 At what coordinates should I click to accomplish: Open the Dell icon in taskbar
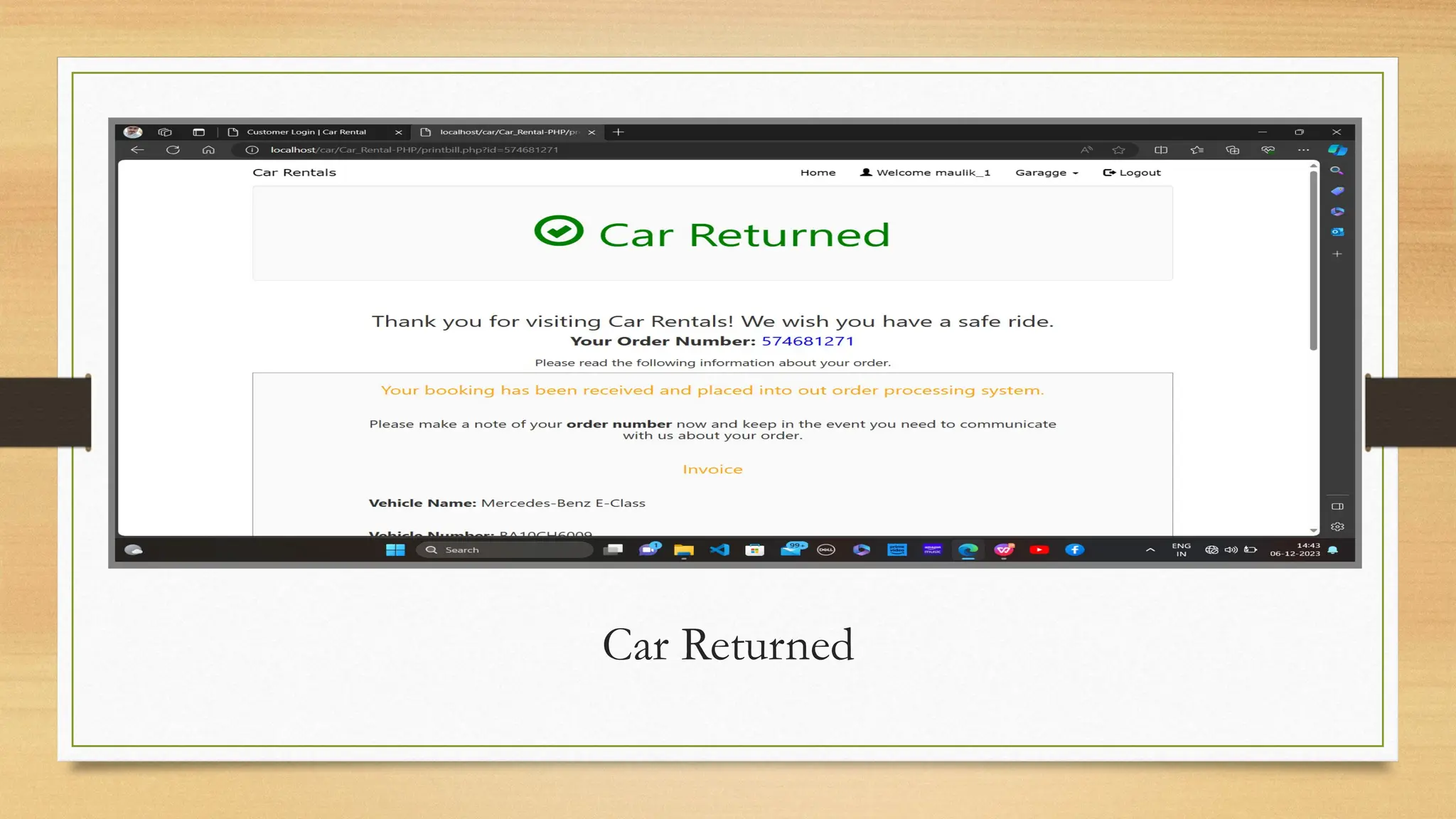pyautogui.click(x=826, y=550)
